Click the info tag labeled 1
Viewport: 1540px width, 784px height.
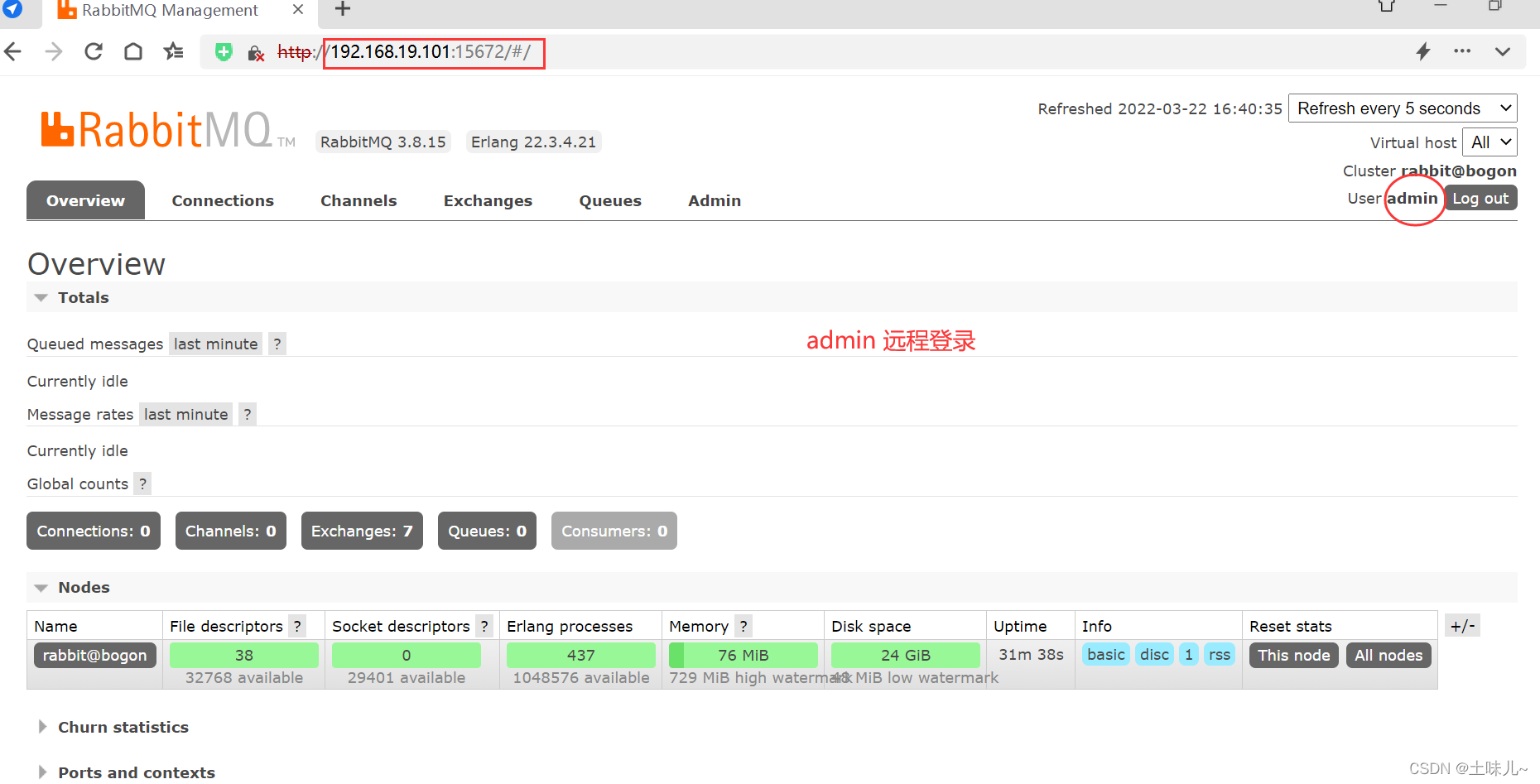tap(1189, 654)
